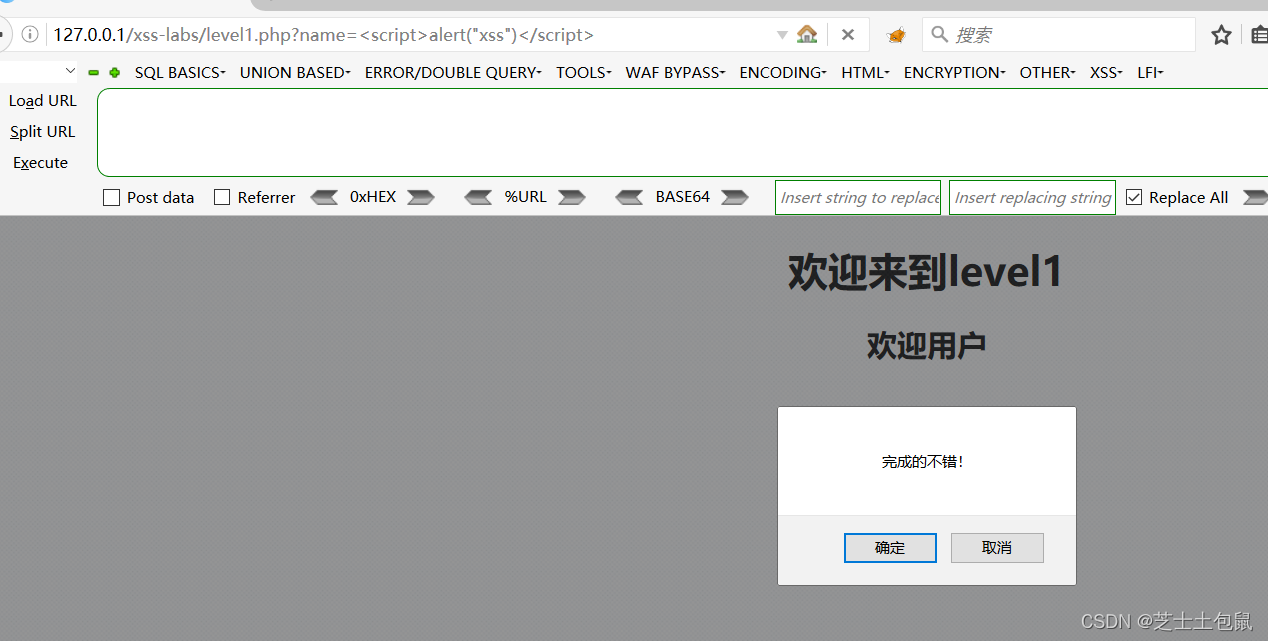Focus the browser address bar URL
Screen dimensions: 1268x641
pyautogui.click(x=410, y=35)
